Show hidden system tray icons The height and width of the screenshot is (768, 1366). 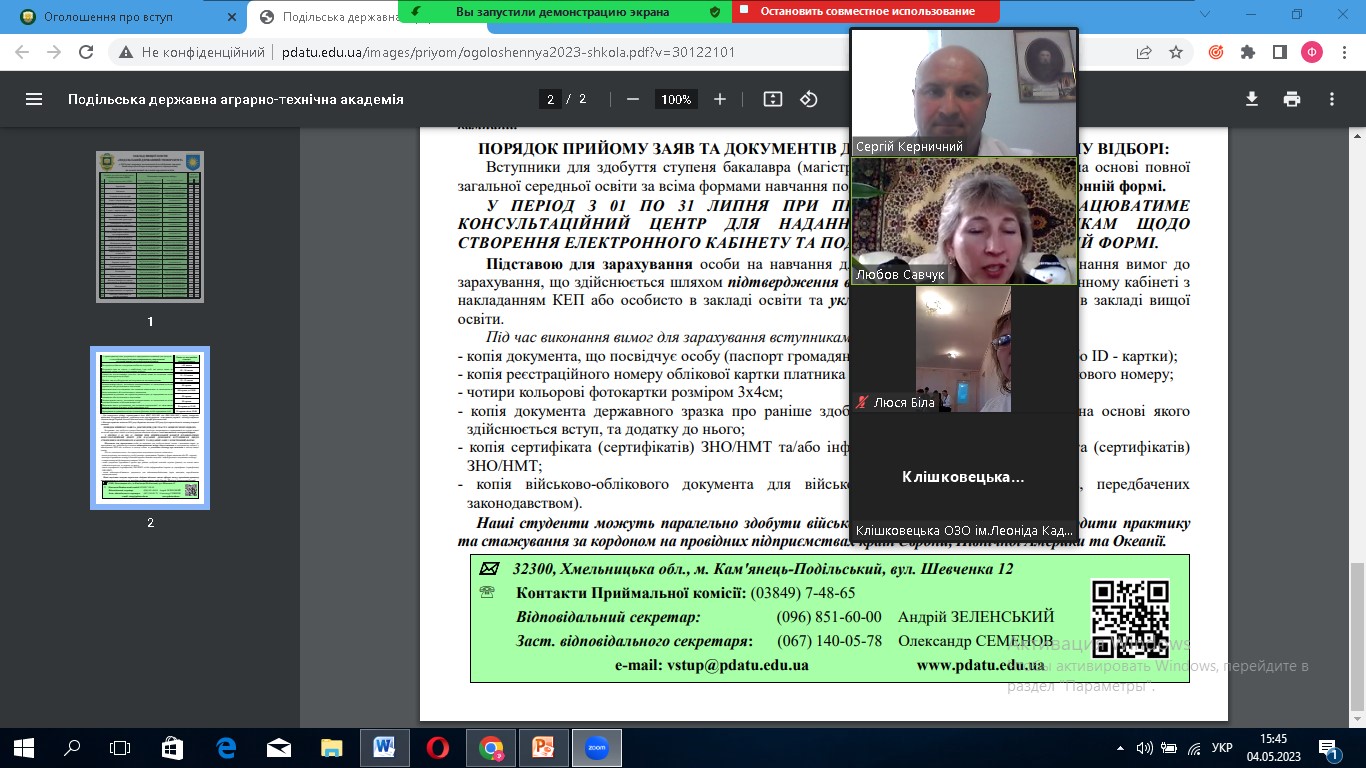pos(1121,747)
